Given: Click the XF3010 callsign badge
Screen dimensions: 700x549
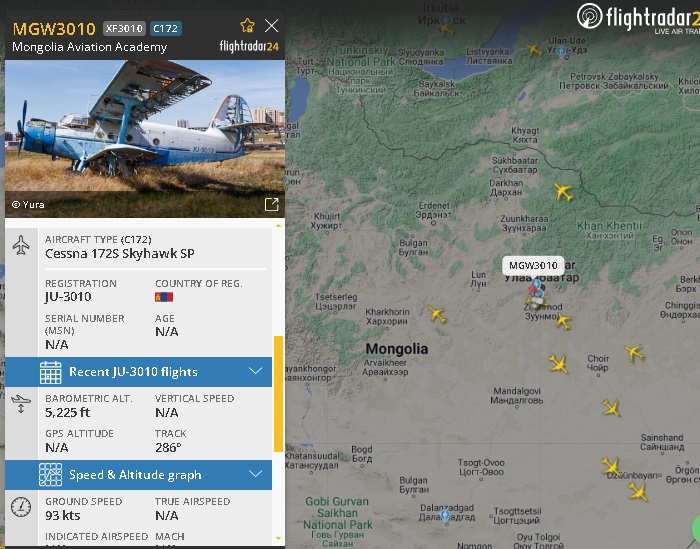Looking at the screenshot, I should pos(124,29).
